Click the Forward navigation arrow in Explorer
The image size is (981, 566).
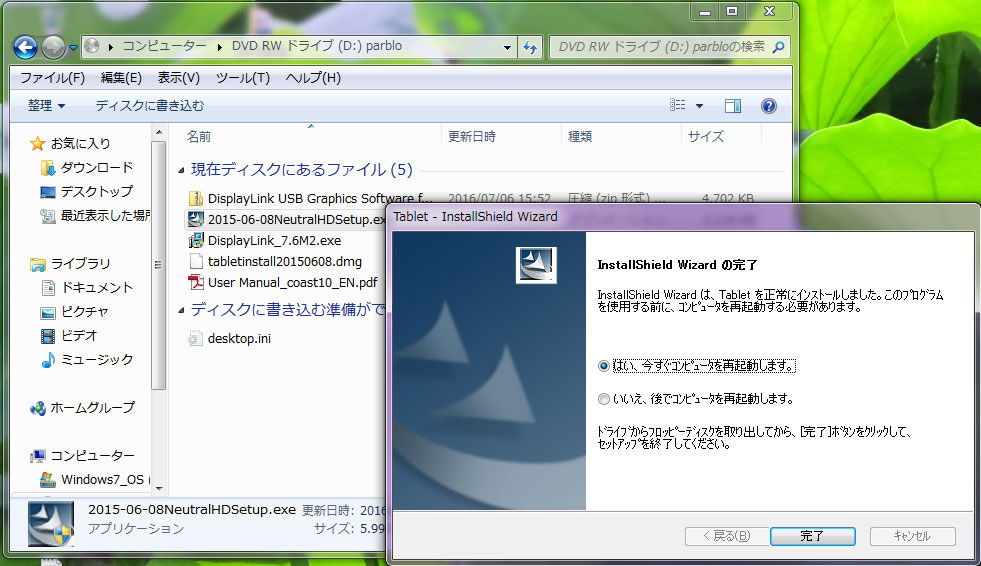point(54,47)
